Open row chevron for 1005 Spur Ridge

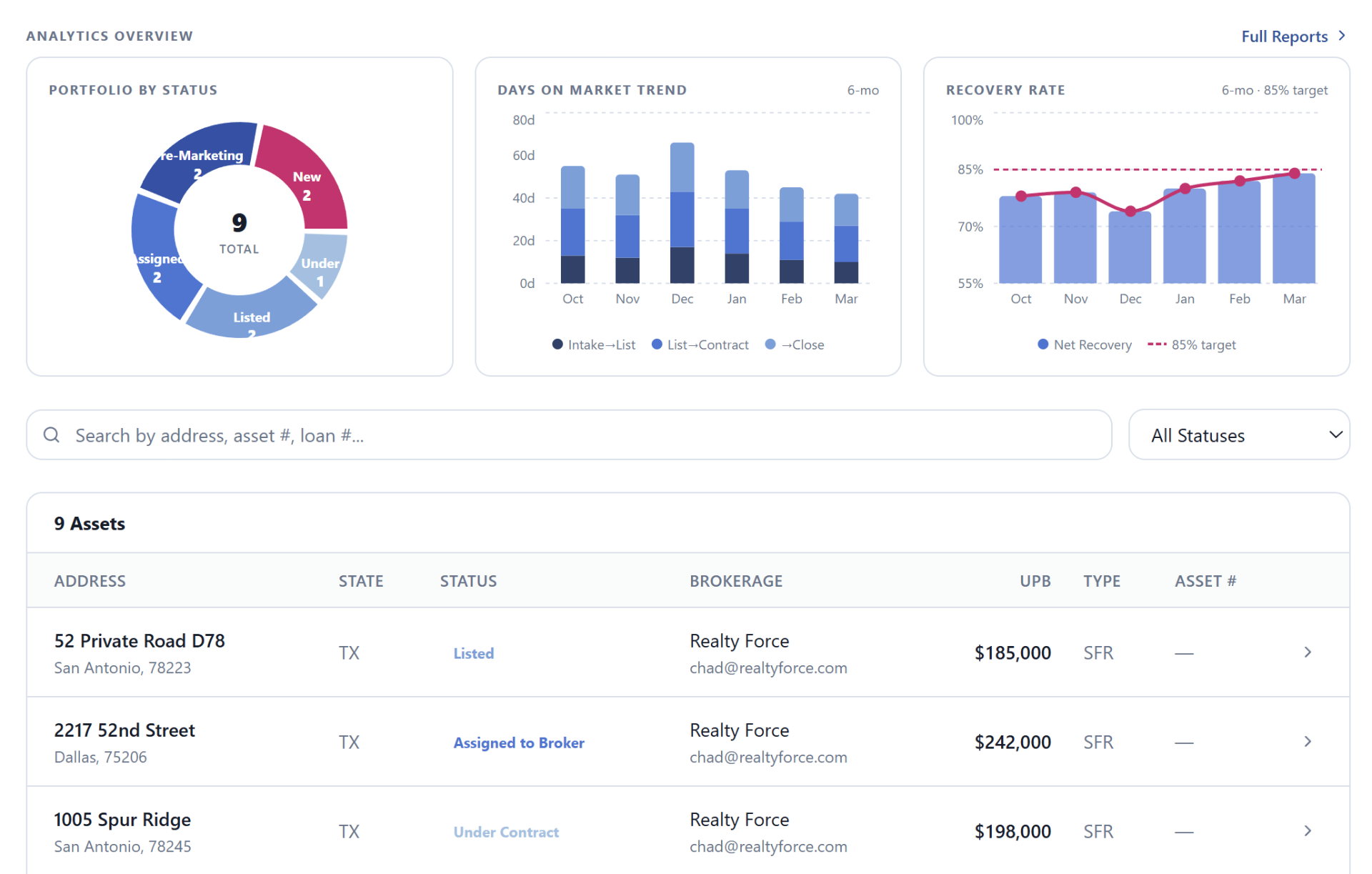[1308, 830]
